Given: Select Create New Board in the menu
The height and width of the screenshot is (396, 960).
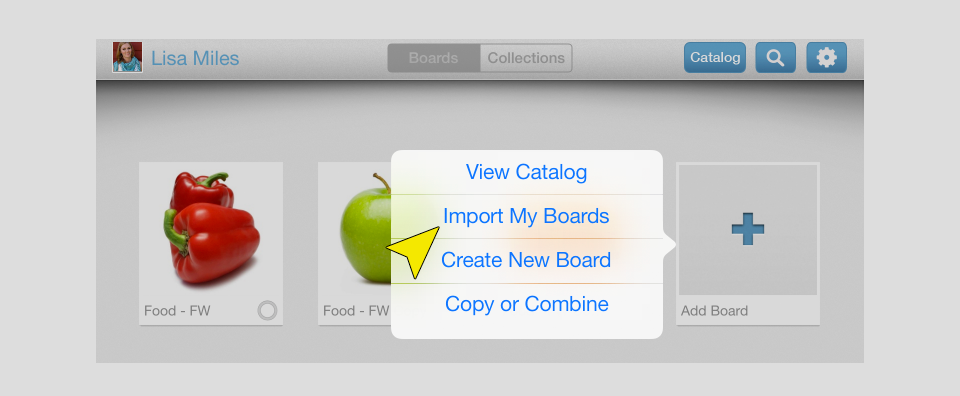Looking at the screenshot, I should click(x=527, y=260).
